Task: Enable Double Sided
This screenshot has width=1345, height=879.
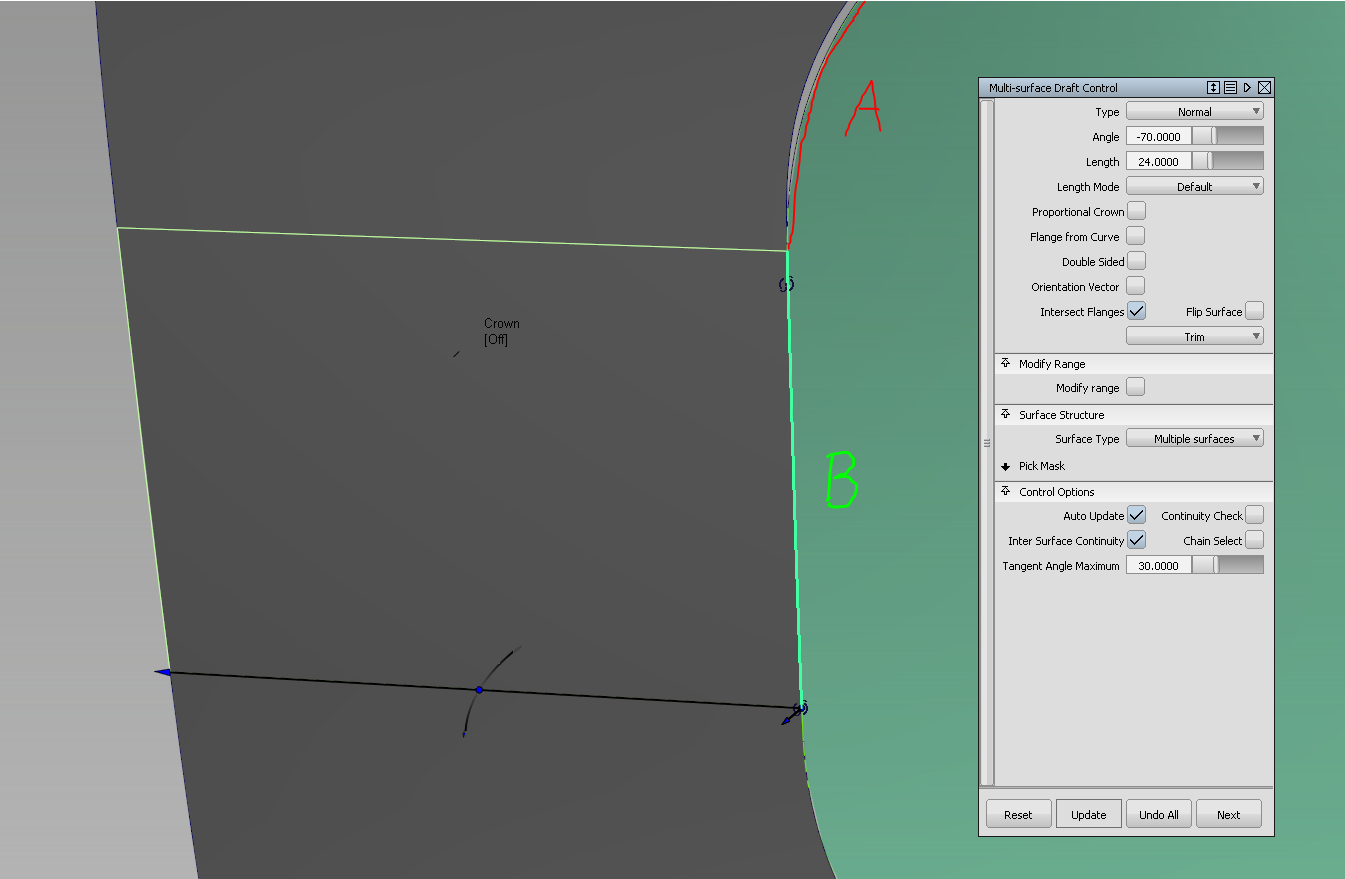Action: (1136, 261)
